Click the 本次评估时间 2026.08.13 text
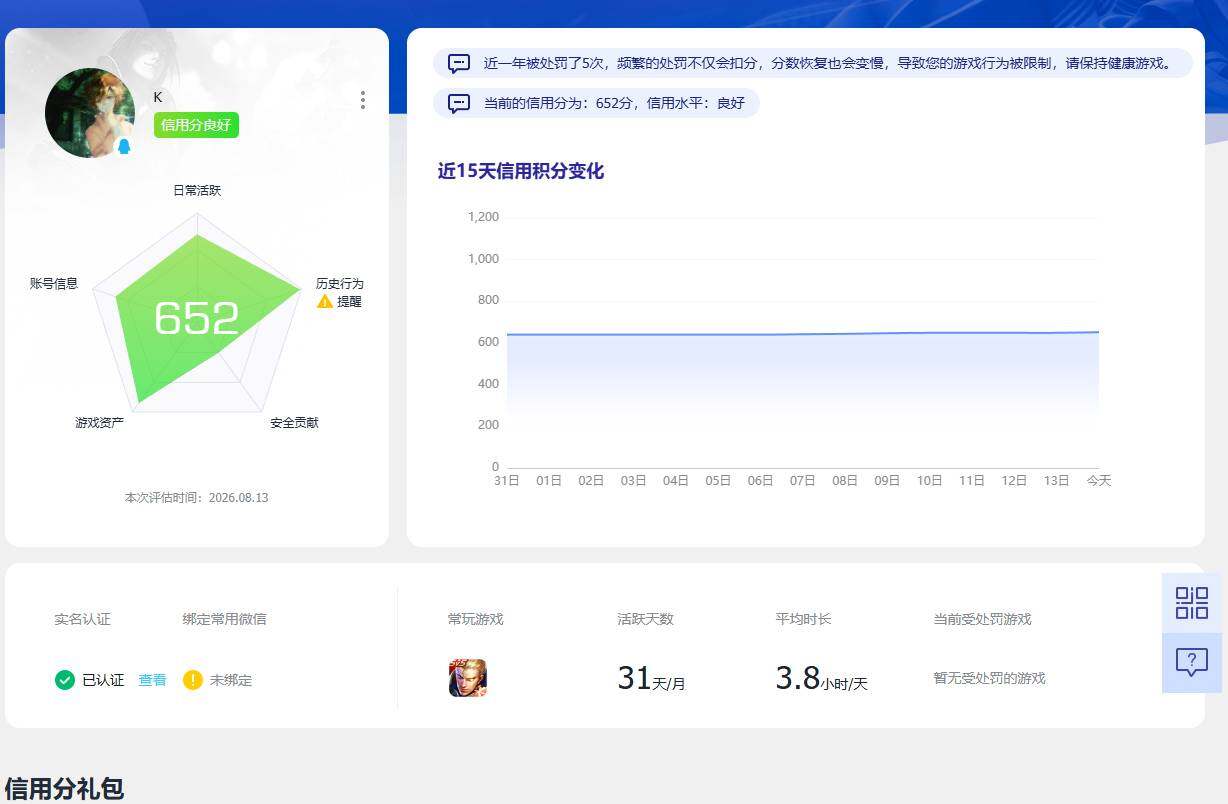The width and height of the screenshot is (1228, 804). pyautogui.click(x=197, y=497)
